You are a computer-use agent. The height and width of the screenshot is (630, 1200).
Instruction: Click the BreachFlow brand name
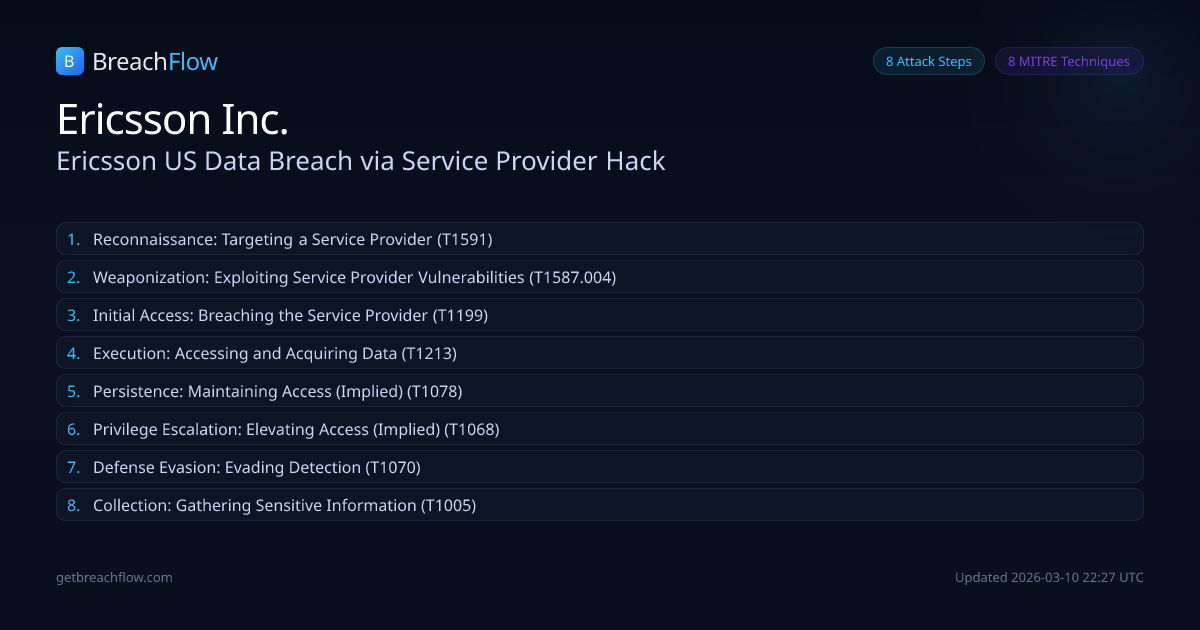pos(155,62)
